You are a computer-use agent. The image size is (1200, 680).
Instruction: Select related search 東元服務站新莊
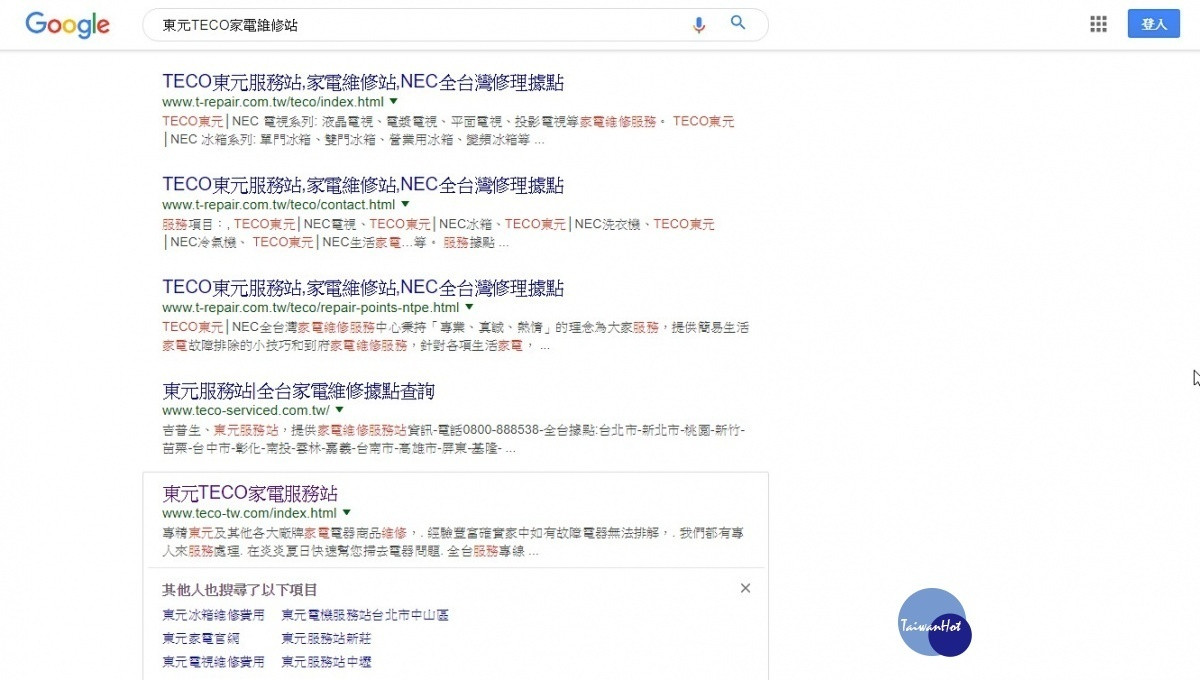click(x=327, y=638)
